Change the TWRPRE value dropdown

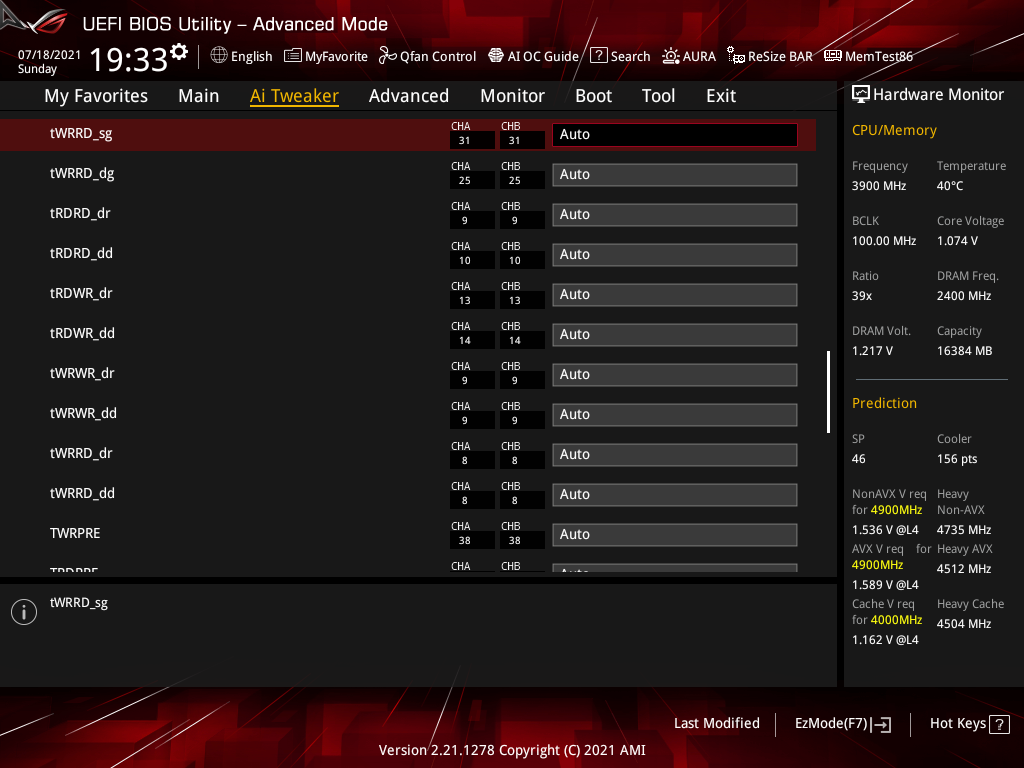[x=674, y=534]
